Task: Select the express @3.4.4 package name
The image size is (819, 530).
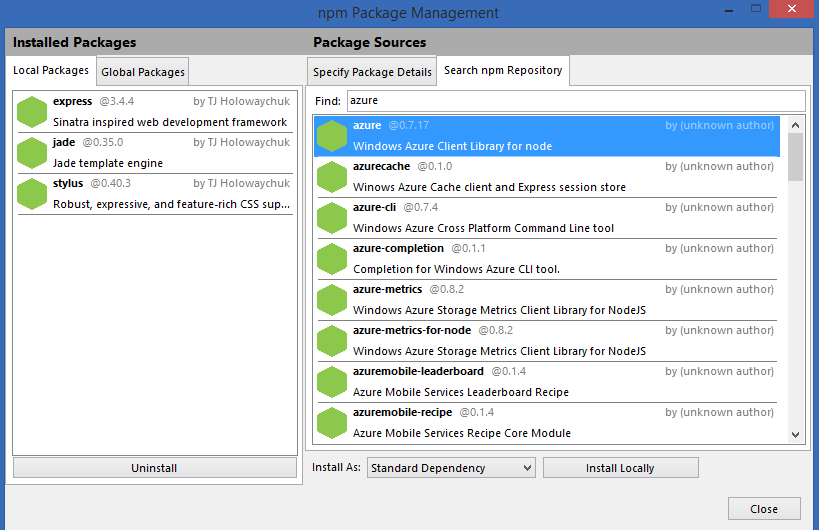Action: (x=73, y=101)
